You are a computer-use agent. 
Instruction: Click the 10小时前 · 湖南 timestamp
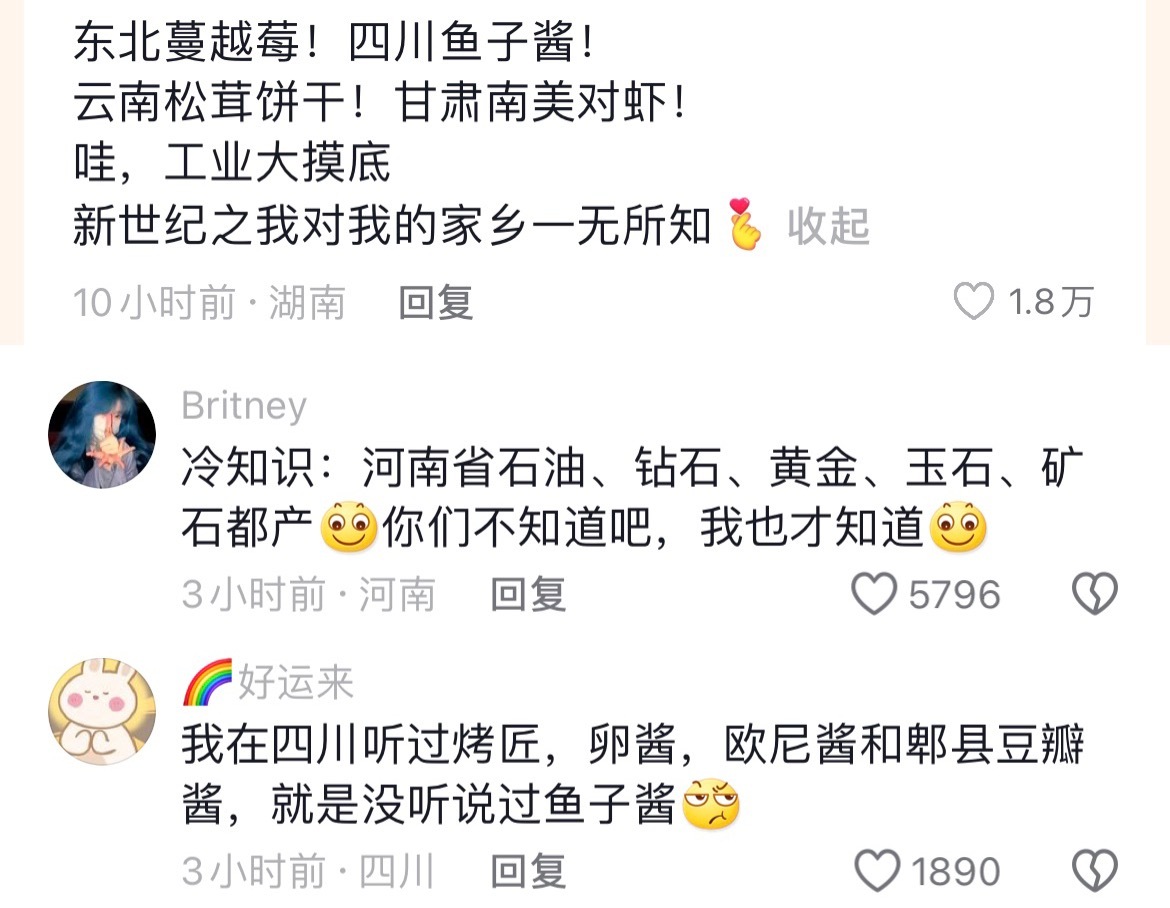tap(209, 302)
